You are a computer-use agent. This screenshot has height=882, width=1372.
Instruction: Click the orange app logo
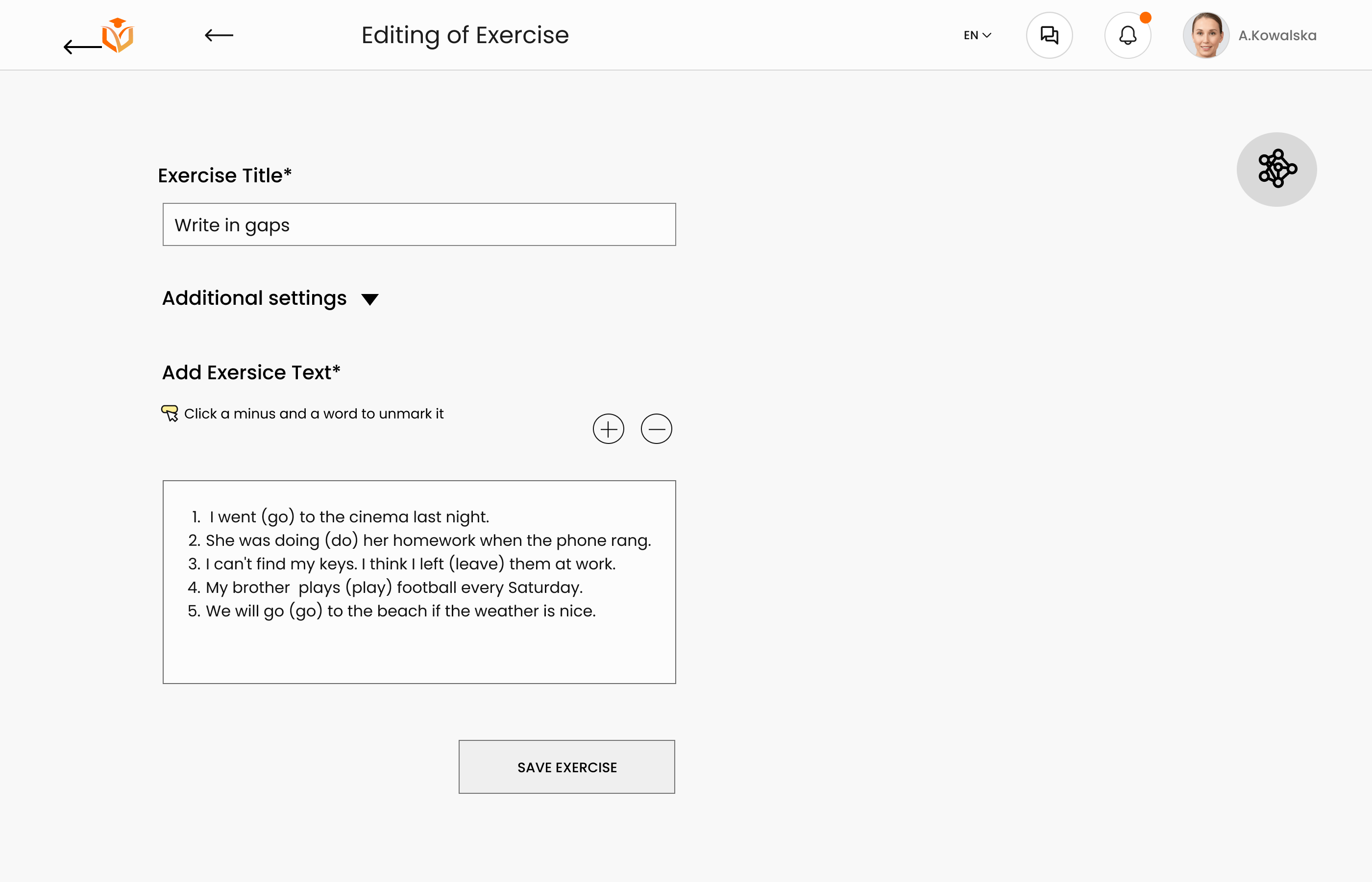[x=118, y=35]
